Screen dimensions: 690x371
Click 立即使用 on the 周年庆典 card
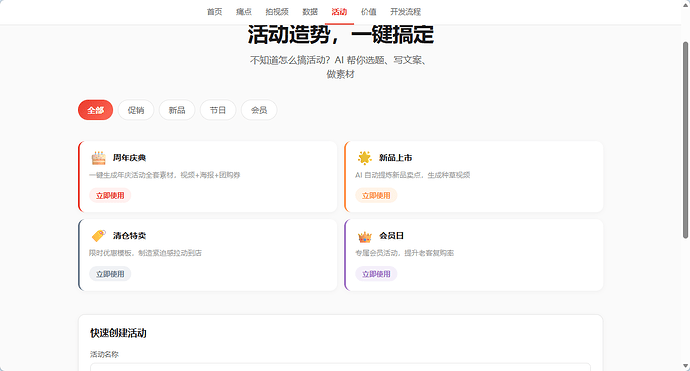(110, 195)
